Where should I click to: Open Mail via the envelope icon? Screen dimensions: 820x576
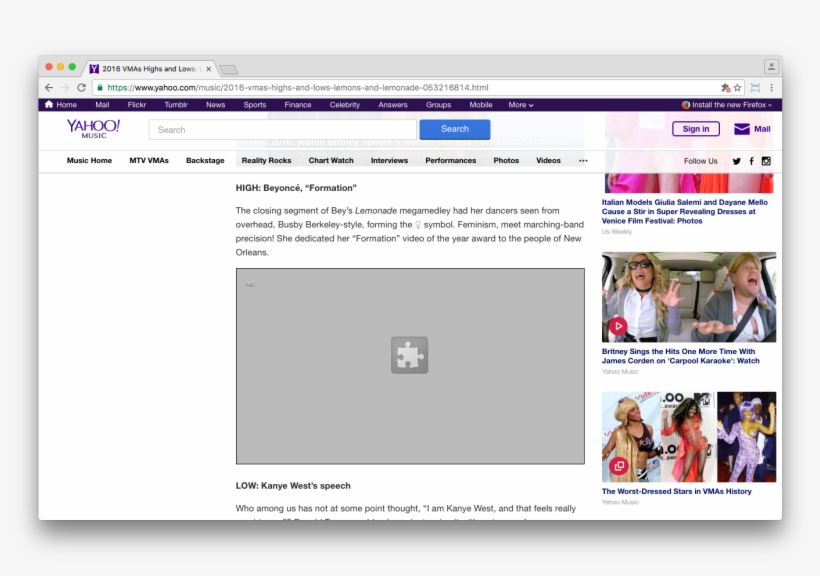click(x=744, y=128)
